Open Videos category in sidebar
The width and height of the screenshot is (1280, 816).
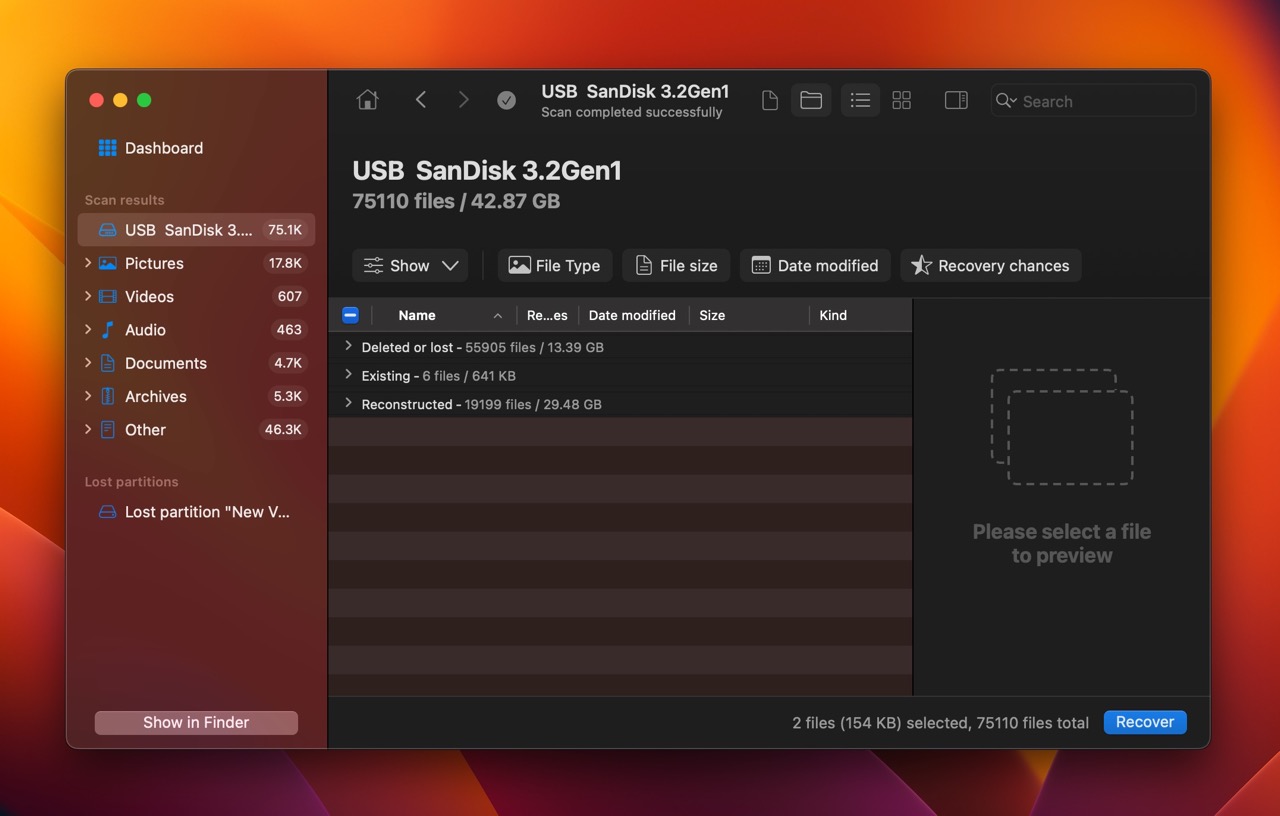pos(149,296)
